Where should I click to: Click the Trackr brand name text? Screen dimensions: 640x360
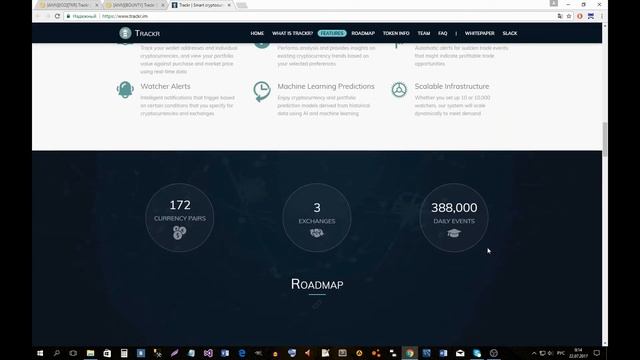coord(147,33)
